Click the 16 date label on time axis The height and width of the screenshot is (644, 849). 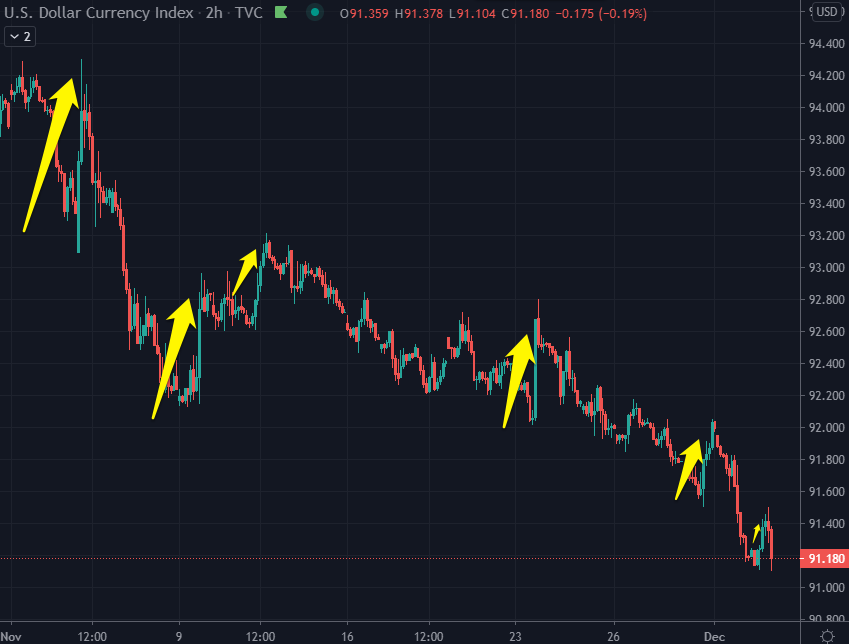pyautogui.click(x=347, y=636)
